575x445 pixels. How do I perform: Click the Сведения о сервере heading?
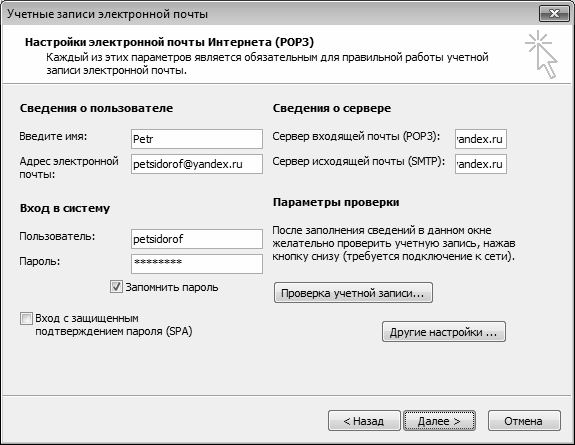click(332, 108)
